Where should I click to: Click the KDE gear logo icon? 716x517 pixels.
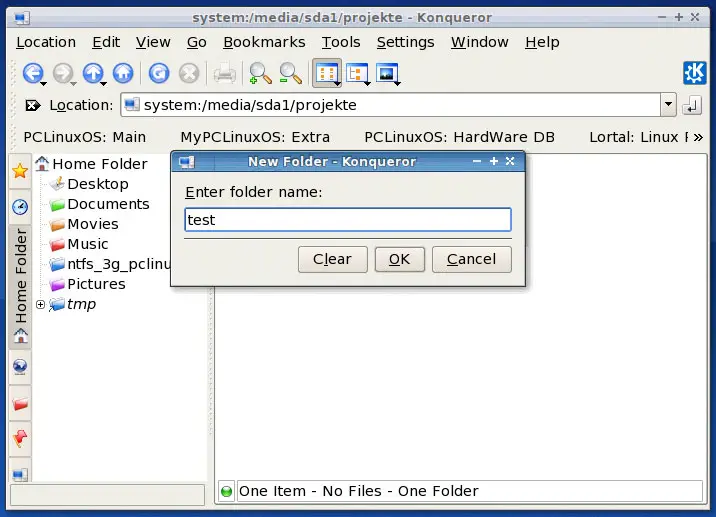(x=695, y=73)
